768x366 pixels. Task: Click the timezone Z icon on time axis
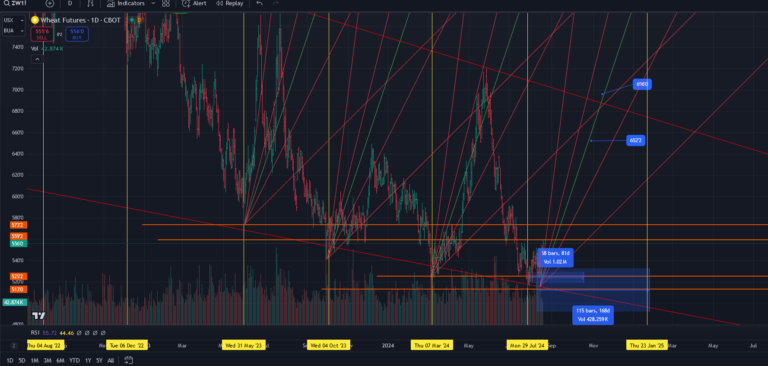click(x=13, y=346)
